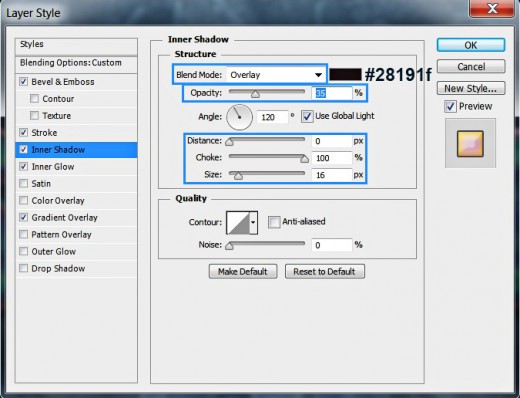
Task: Enable the Texture checkbox
Action: coord(34,116)
